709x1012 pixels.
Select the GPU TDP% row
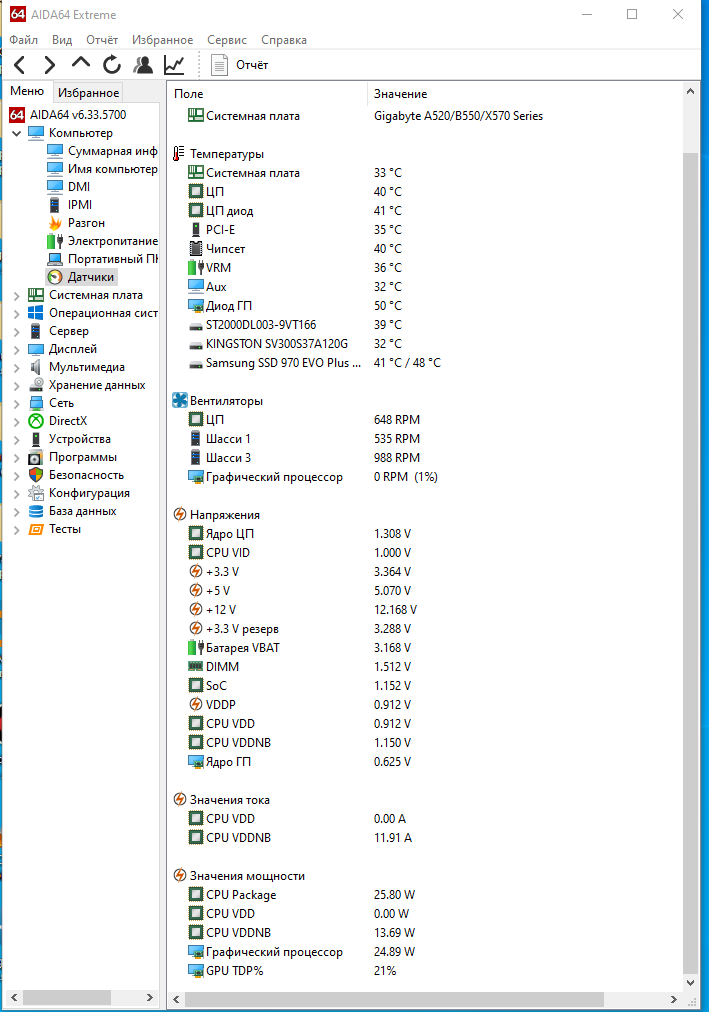[424, 971]
